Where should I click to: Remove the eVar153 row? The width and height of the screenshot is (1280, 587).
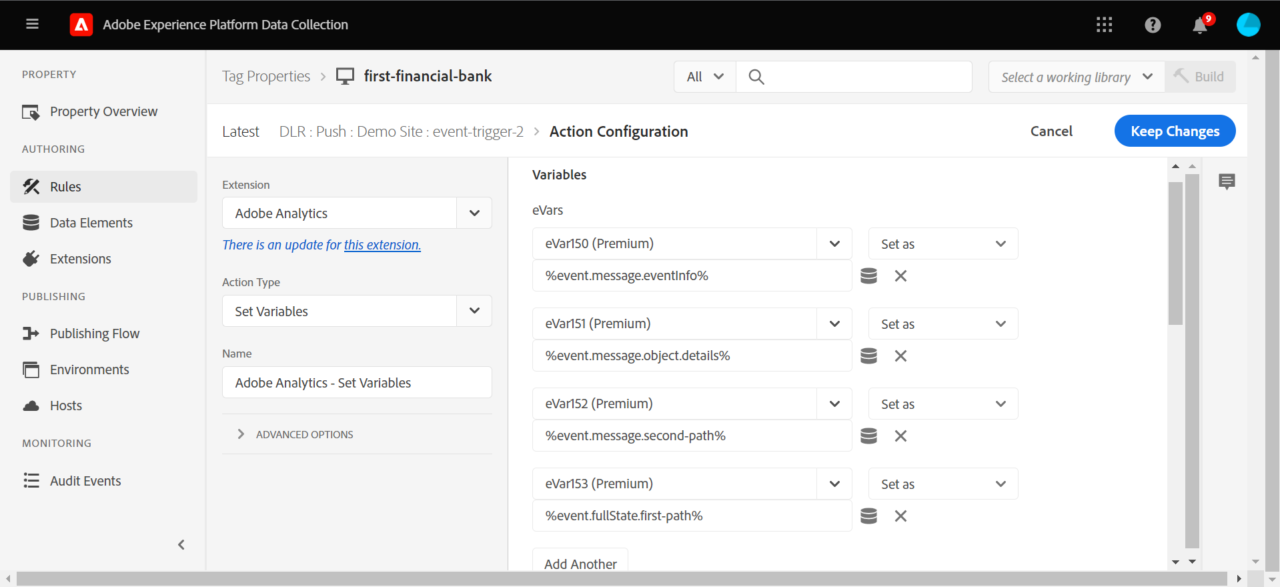[900, 516]
